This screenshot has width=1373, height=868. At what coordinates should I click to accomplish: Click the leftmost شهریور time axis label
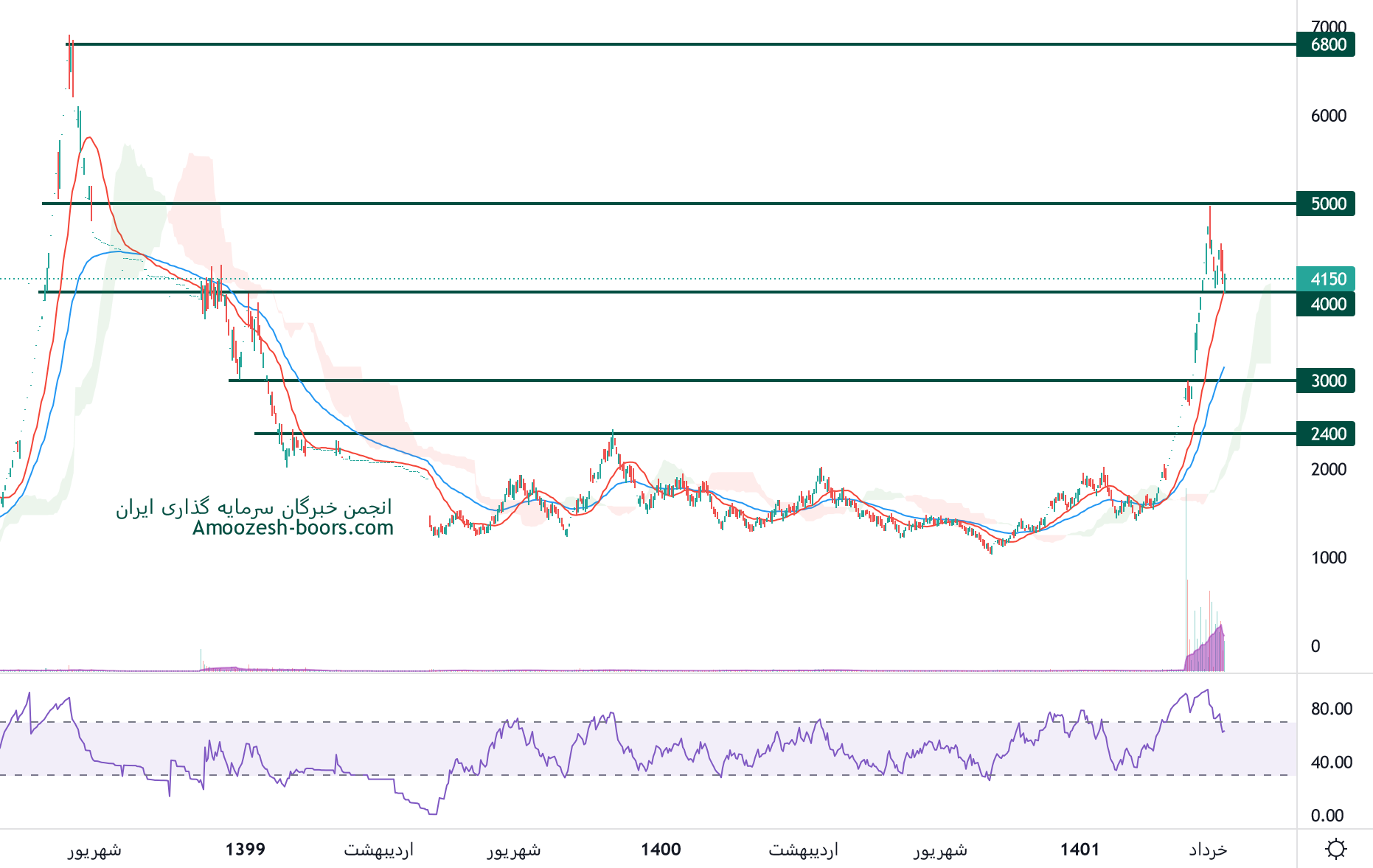[x=94, y=850]
